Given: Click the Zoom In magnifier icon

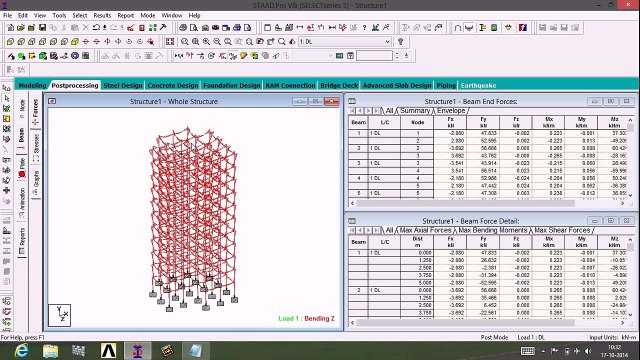Looking at the screenshot, I should click(x=206, y=42).
